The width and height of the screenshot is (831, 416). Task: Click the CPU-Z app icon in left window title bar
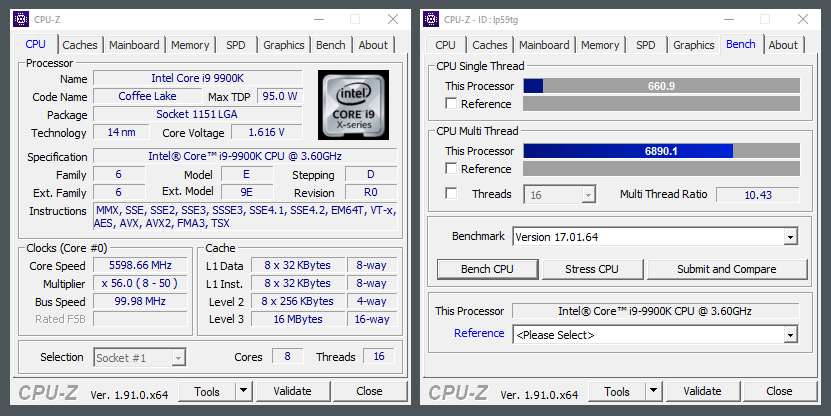pyautogui.click(x=21, y=19)
